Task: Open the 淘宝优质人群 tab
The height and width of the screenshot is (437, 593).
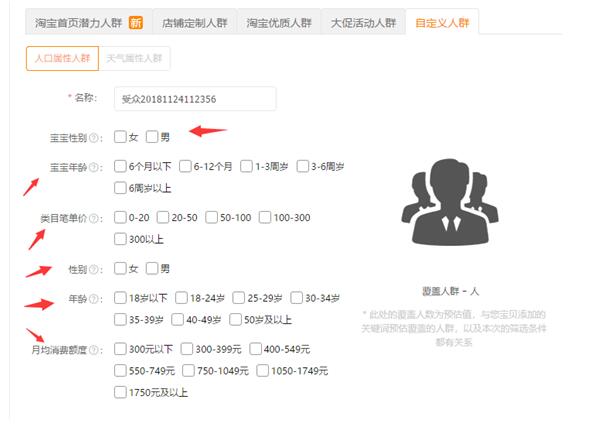Action: (x=279, y=23)
